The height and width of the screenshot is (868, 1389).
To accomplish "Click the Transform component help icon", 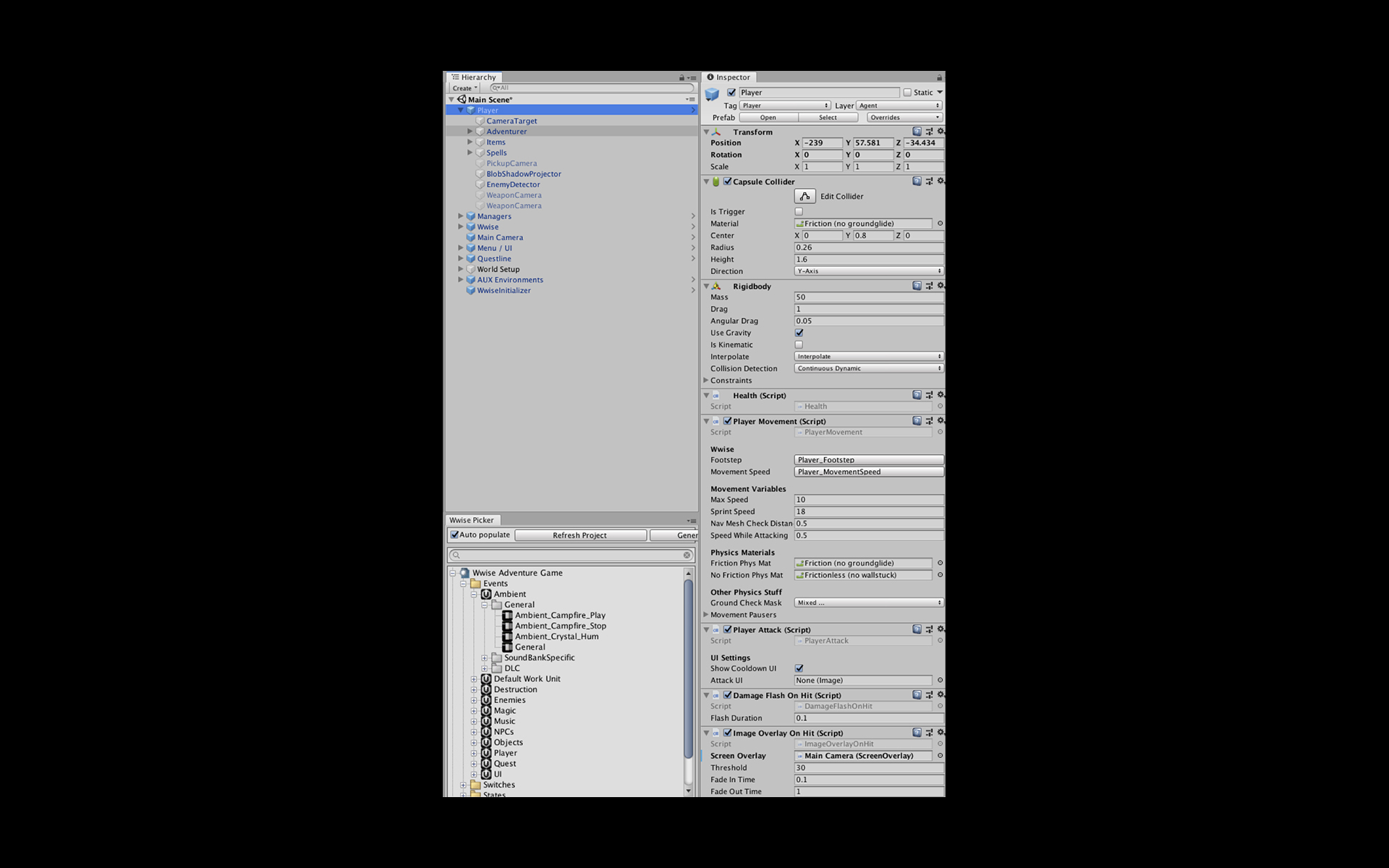I will [917, 132].
